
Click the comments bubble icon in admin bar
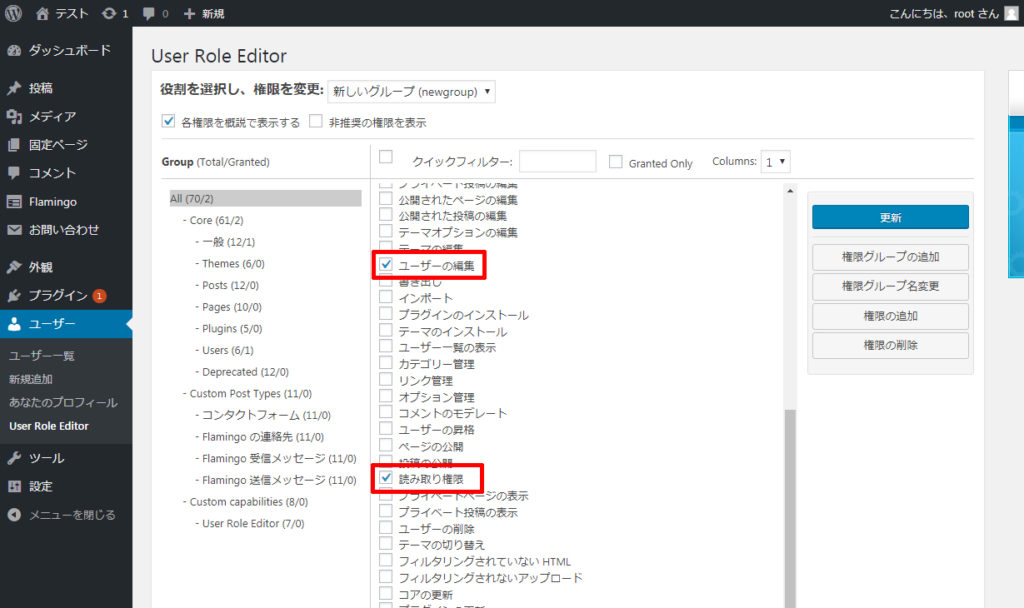click(149, 14)
